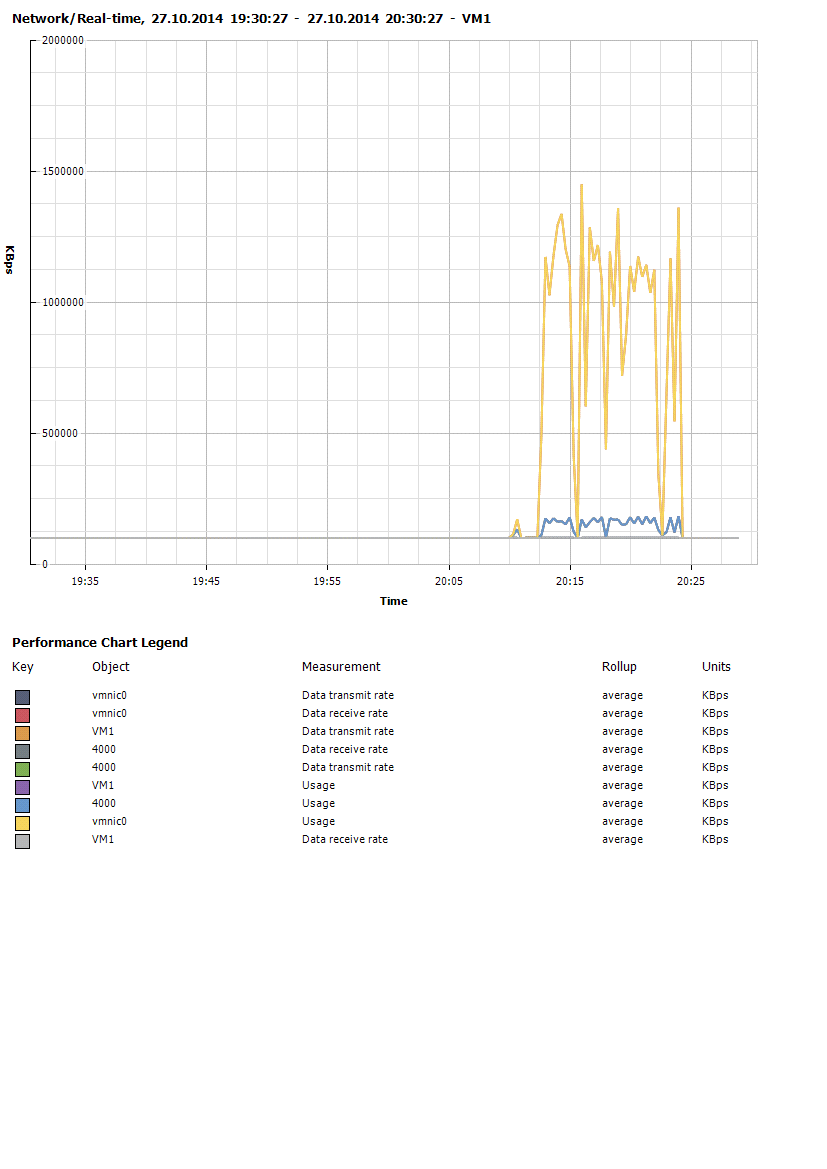827x1169 pixels.
Task: Click 'Usage' measurement in the vmnic0 row
Action: click(318, 821)
